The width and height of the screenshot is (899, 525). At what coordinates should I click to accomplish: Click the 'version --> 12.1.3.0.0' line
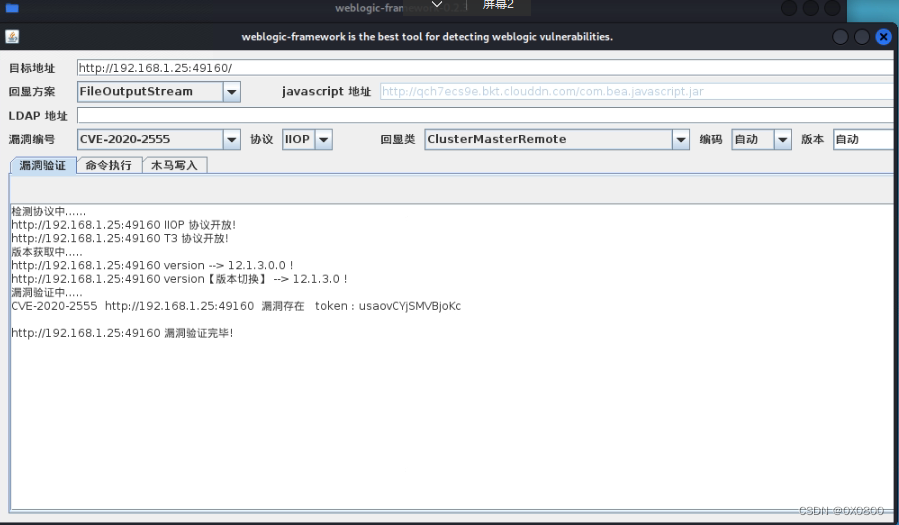click(x=153, y=265)
